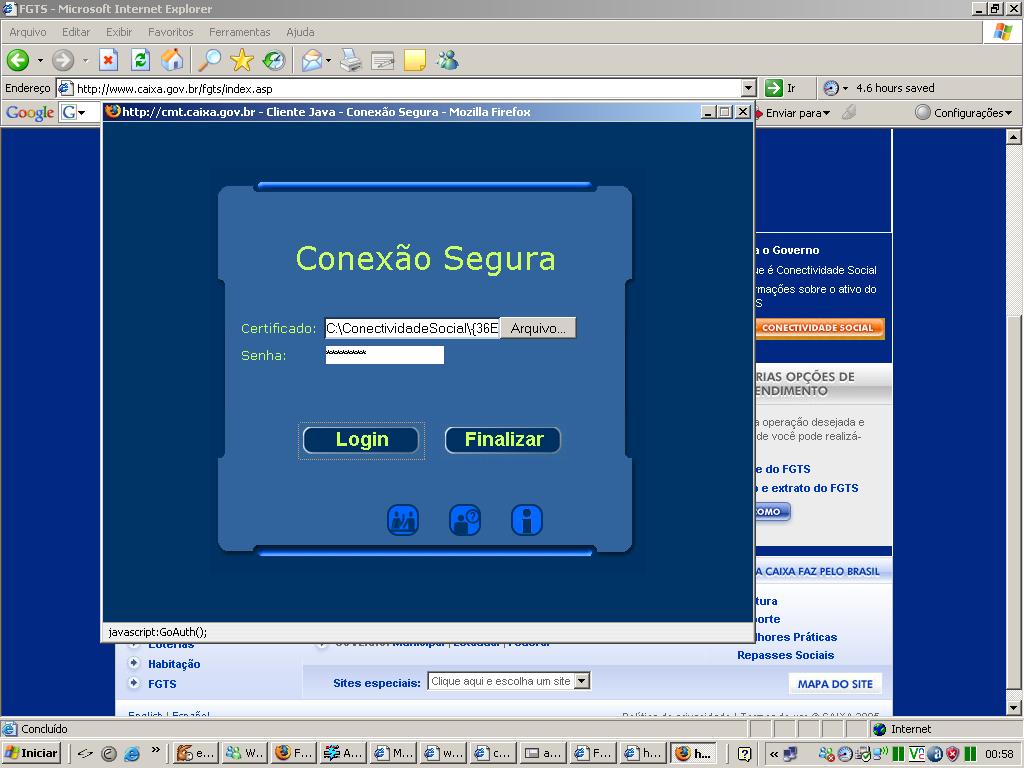This screenshot has height=768, width=1024.
Task: Open the Forward button history dropdown arrow
Action: pyautogui.click(x=86, y=61)
